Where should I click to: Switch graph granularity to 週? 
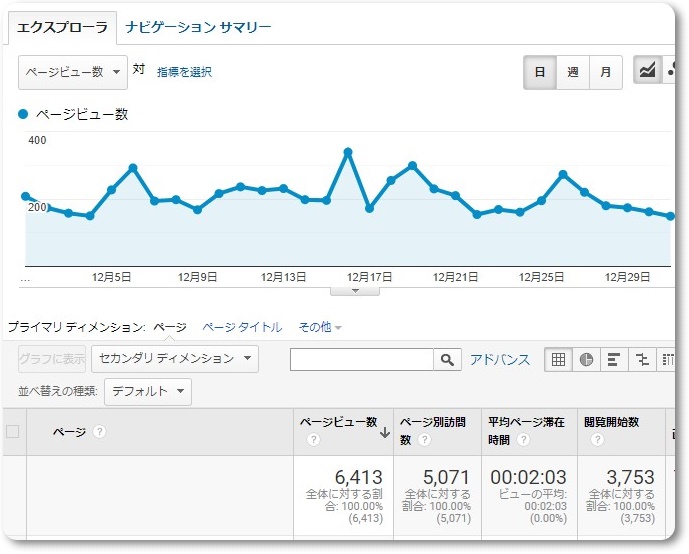(572, 72)
